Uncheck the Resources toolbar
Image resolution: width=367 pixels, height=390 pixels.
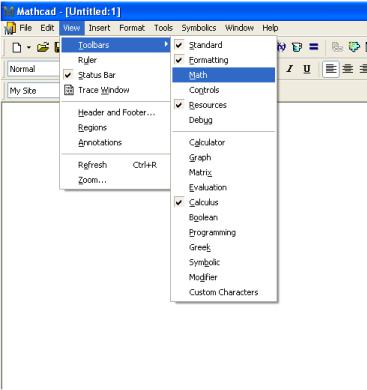point(224,105)
